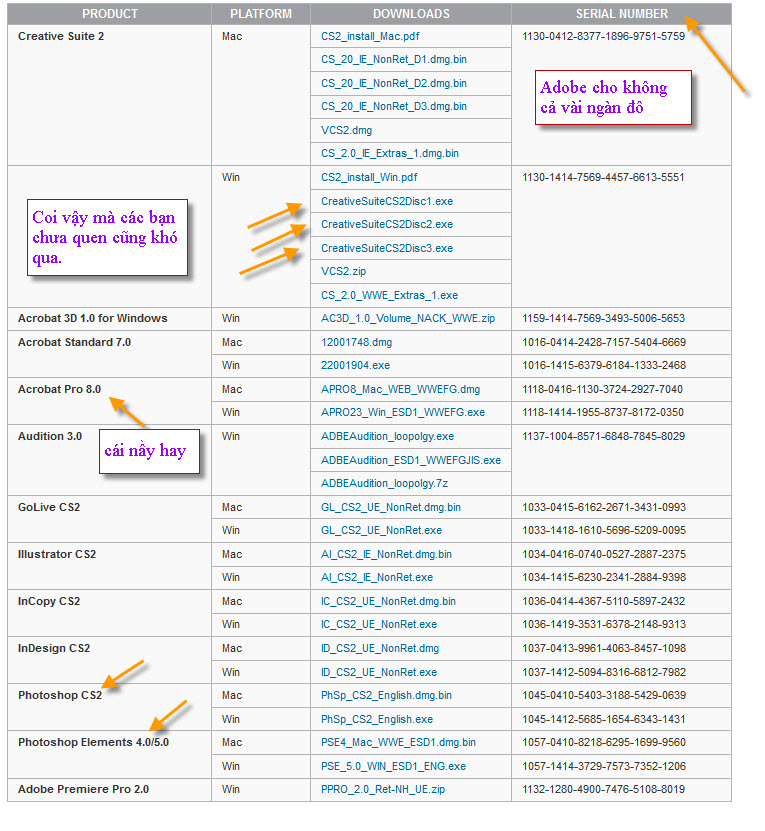The width and height of the screenshot is (765, 831).
Task: Select serial 1034-0416-0740-0527-2887-2375
Action: click(x=604, y=555)
